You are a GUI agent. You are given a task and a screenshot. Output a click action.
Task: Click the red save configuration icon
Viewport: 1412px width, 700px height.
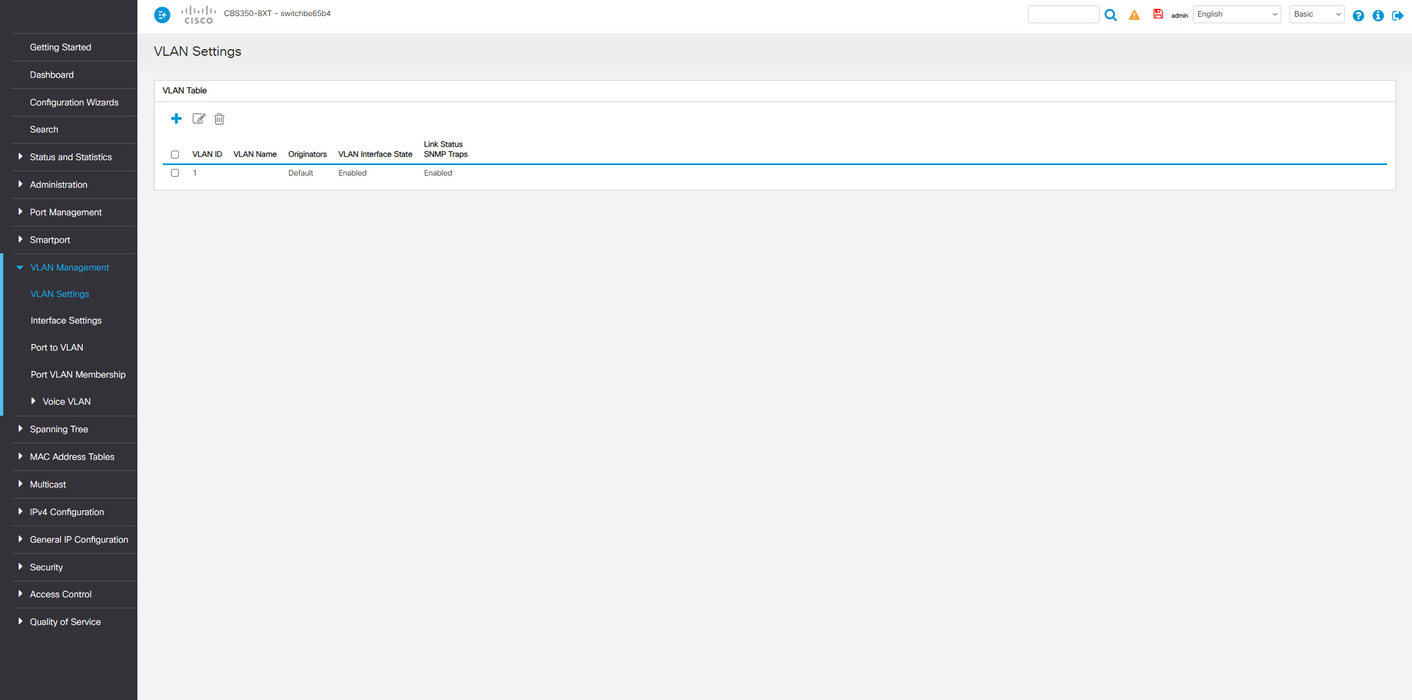(x=1158, y=14)
